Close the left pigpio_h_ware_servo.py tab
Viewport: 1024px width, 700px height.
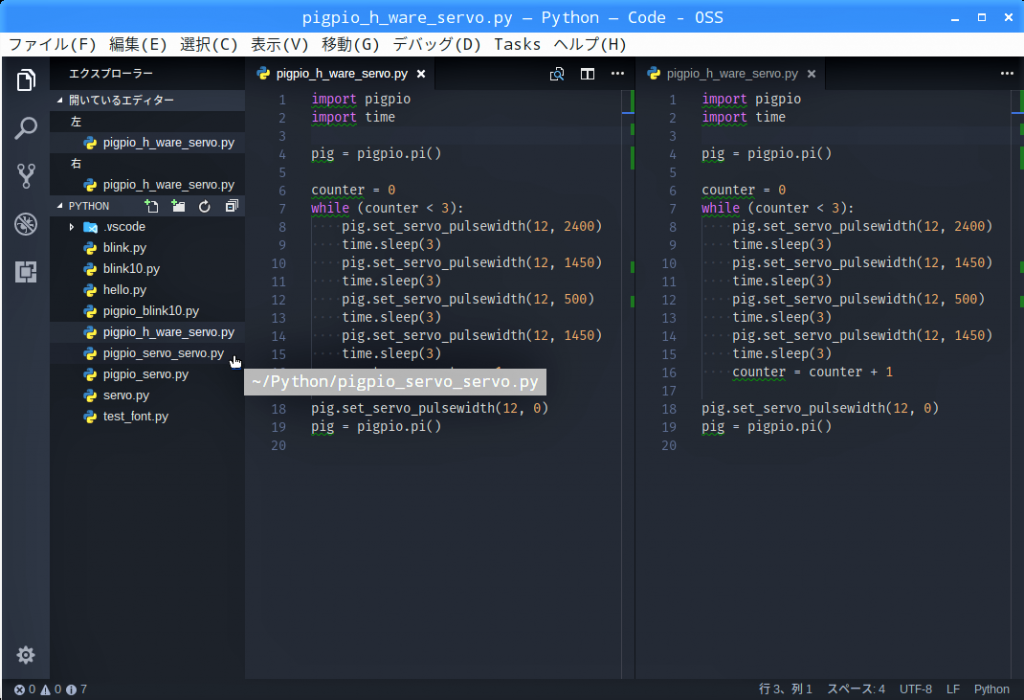pos(421,74)
